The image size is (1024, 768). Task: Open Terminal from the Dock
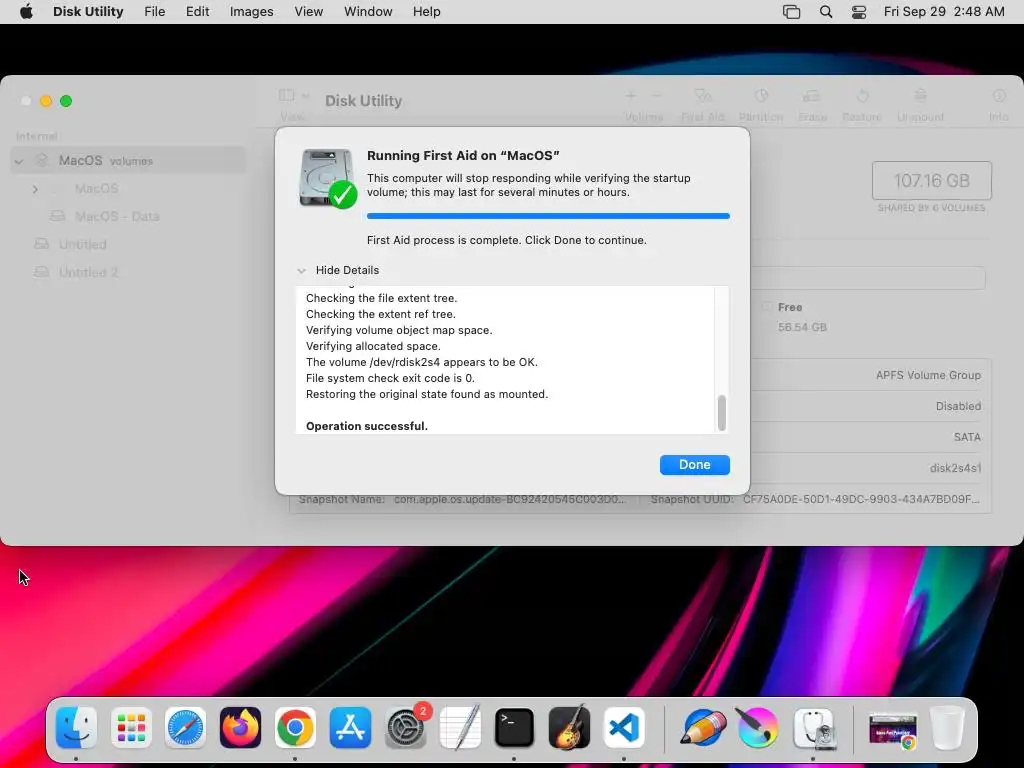click(515, 728)
